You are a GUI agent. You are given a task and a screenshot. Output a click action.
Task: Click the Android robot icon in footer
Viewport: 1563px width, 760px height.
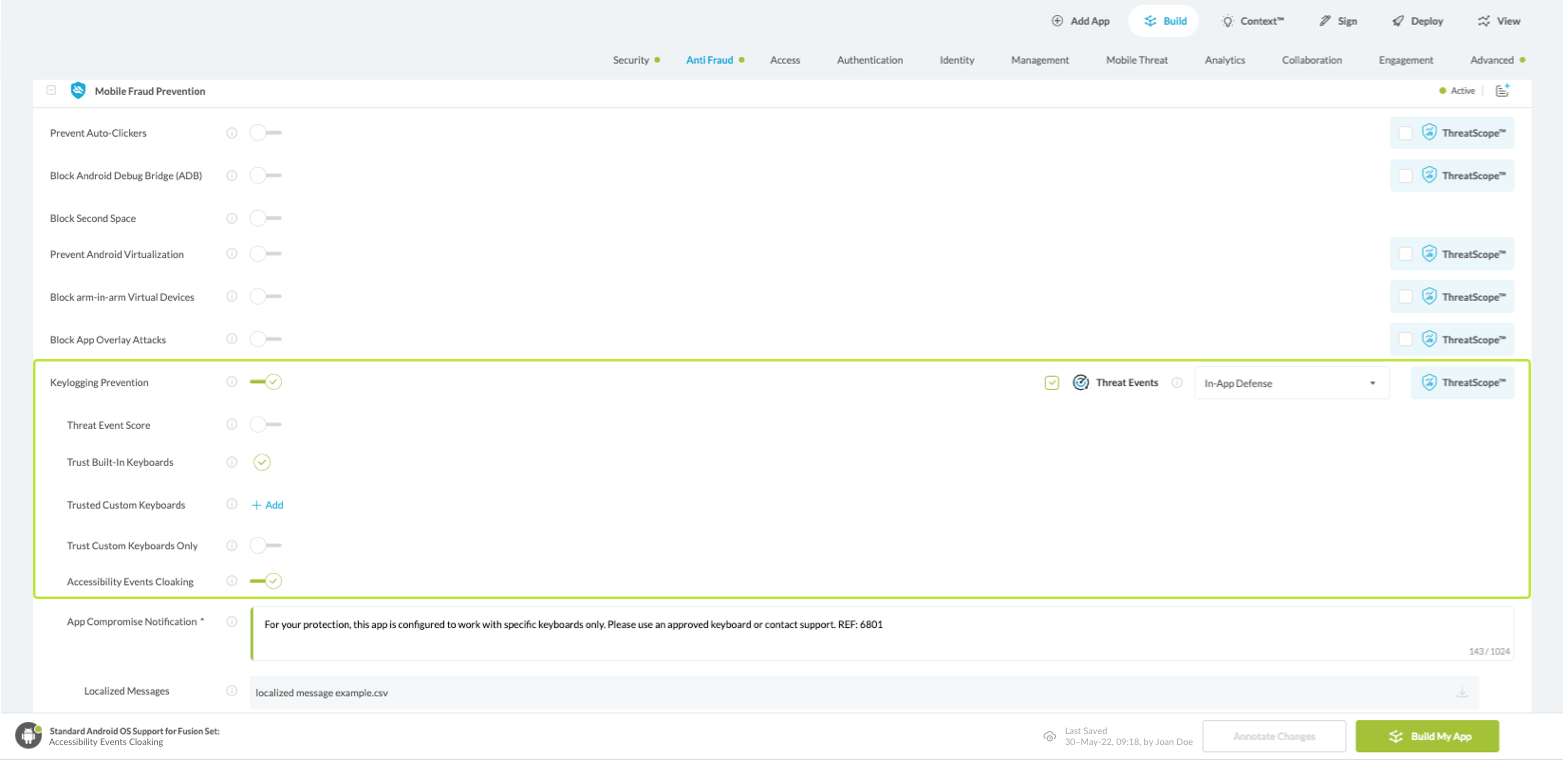[x=27, y=736]
